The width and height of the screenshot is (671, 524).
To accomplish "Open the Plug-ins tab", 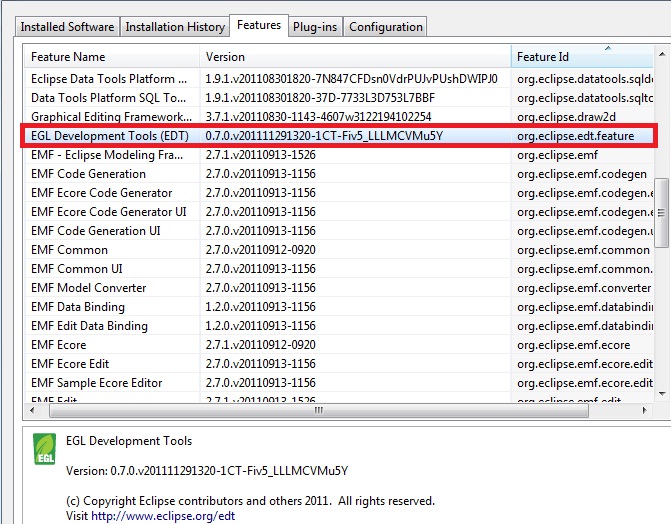I will [315, 27].
